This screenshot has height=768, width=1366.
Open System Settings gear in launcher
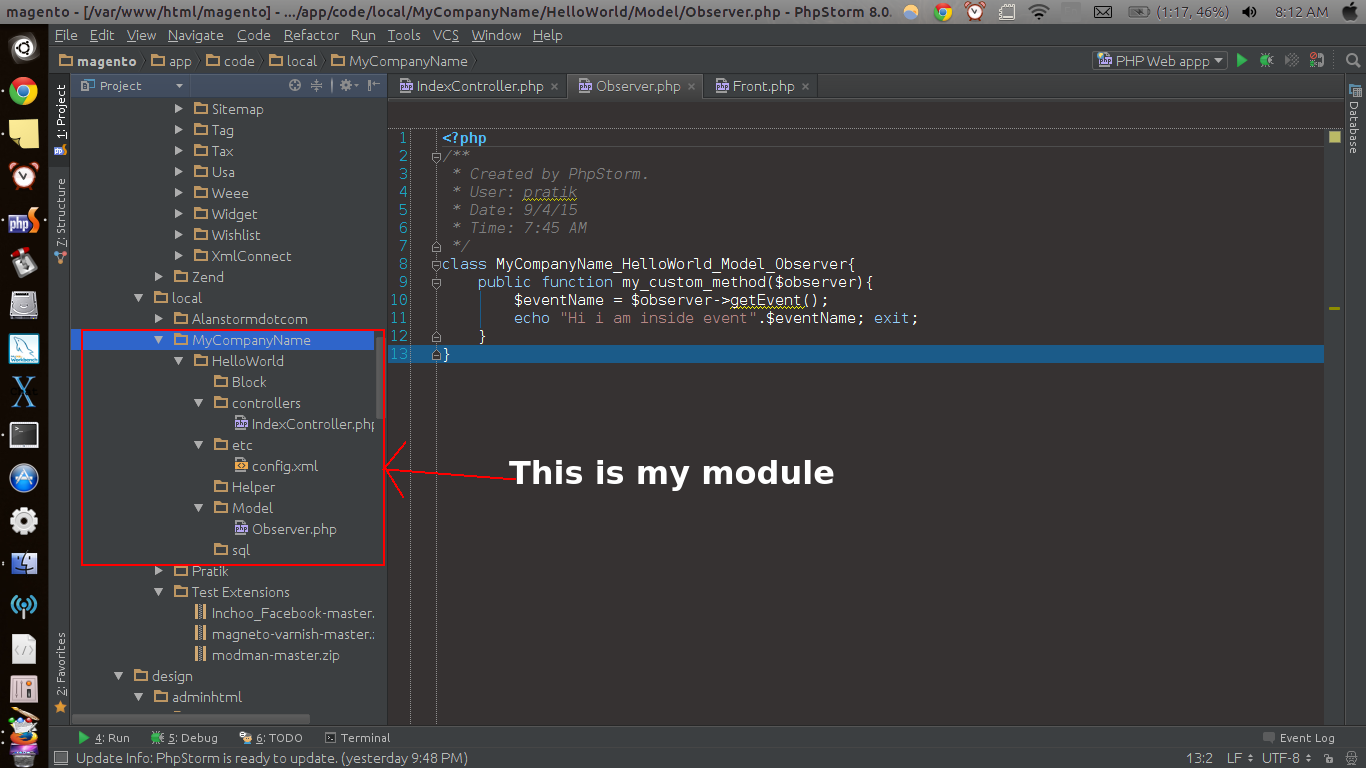pos(24,521)
